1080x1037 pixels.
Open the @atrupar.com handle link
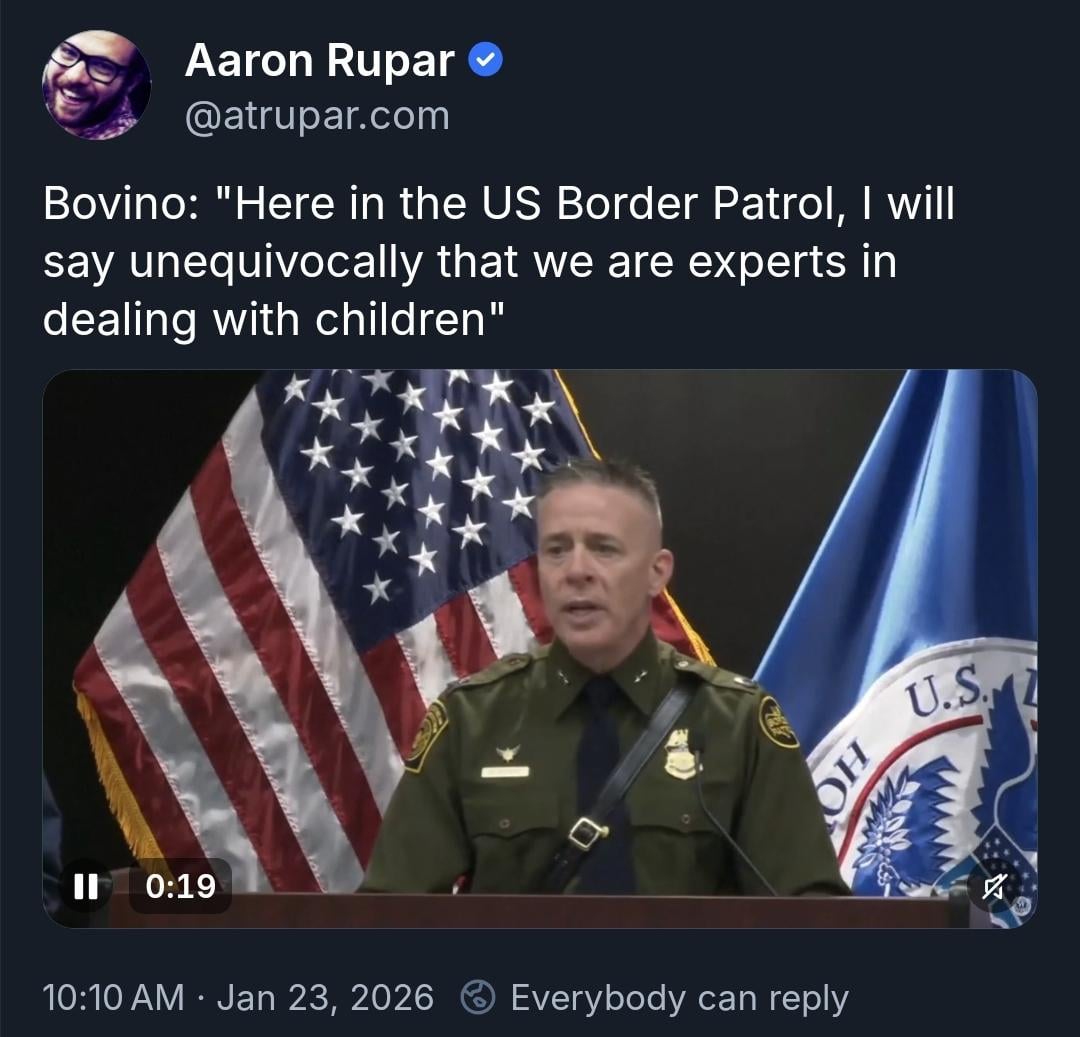317,116
